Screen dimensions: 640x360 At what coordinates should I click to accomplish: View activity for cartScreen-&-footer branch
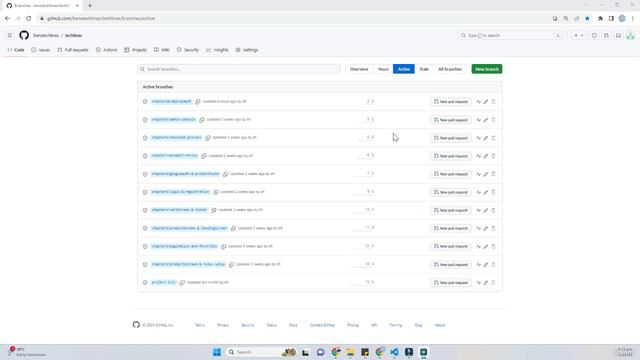click(x=478, y=210)
